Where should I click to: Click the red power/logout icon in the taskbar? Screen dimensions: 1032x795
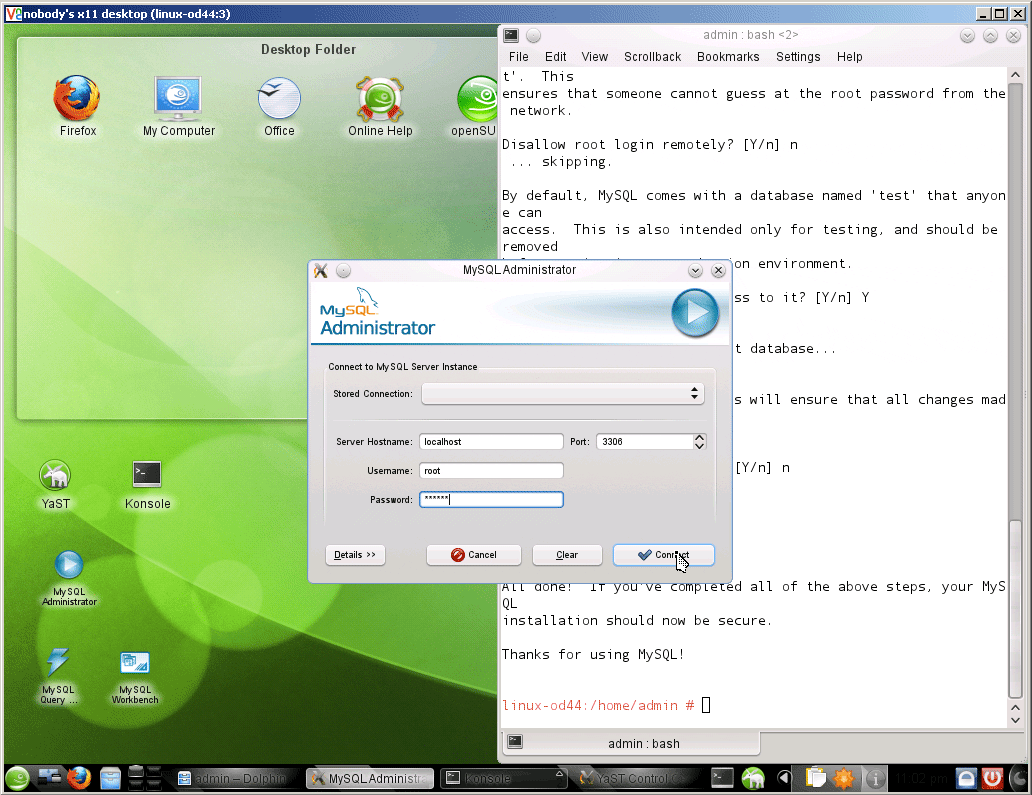[993, 779]
